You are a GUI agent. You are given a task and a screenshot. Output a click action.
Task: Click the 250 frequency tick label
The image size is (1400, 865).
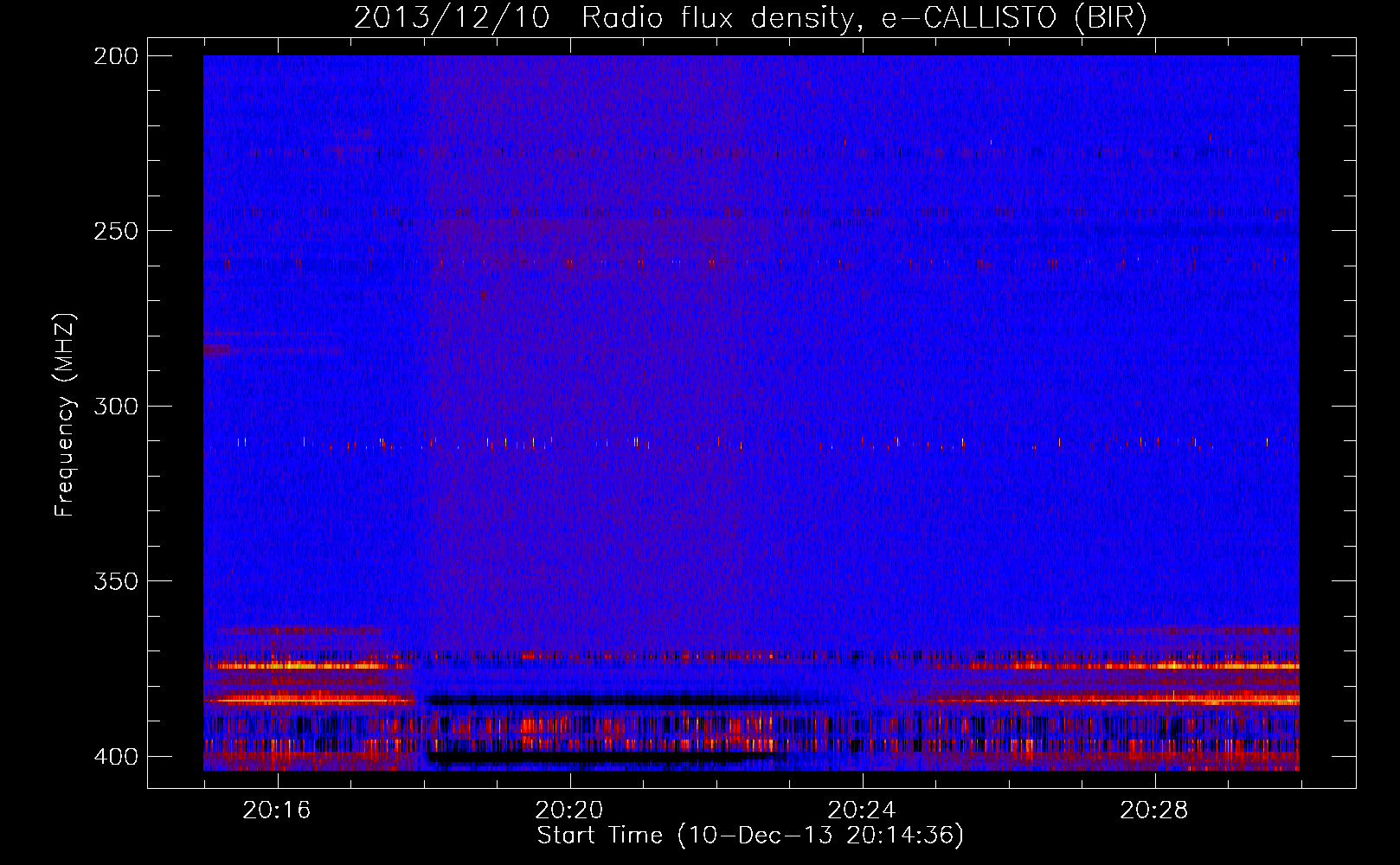pyautogui.click(x=116, y=231)
